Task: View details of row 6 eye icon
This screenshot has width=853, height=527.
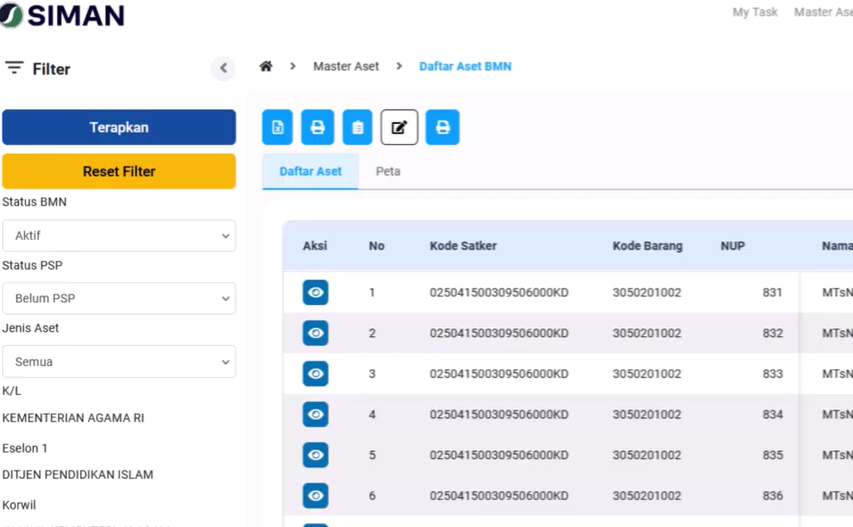Action: click(316, 495)
